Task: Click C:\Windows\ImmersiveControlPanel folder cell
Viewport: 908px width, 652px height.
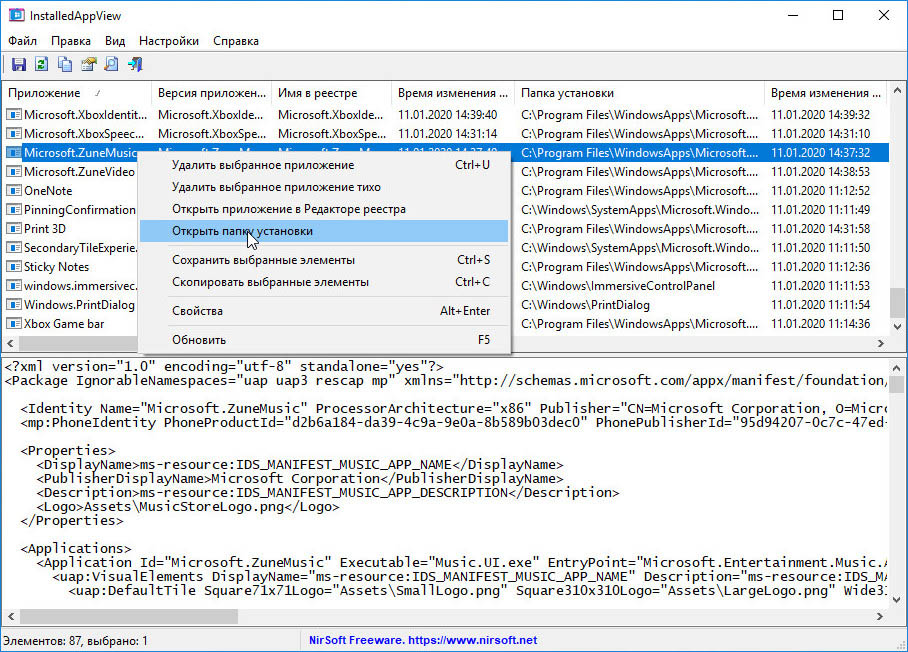Action: 618,285
